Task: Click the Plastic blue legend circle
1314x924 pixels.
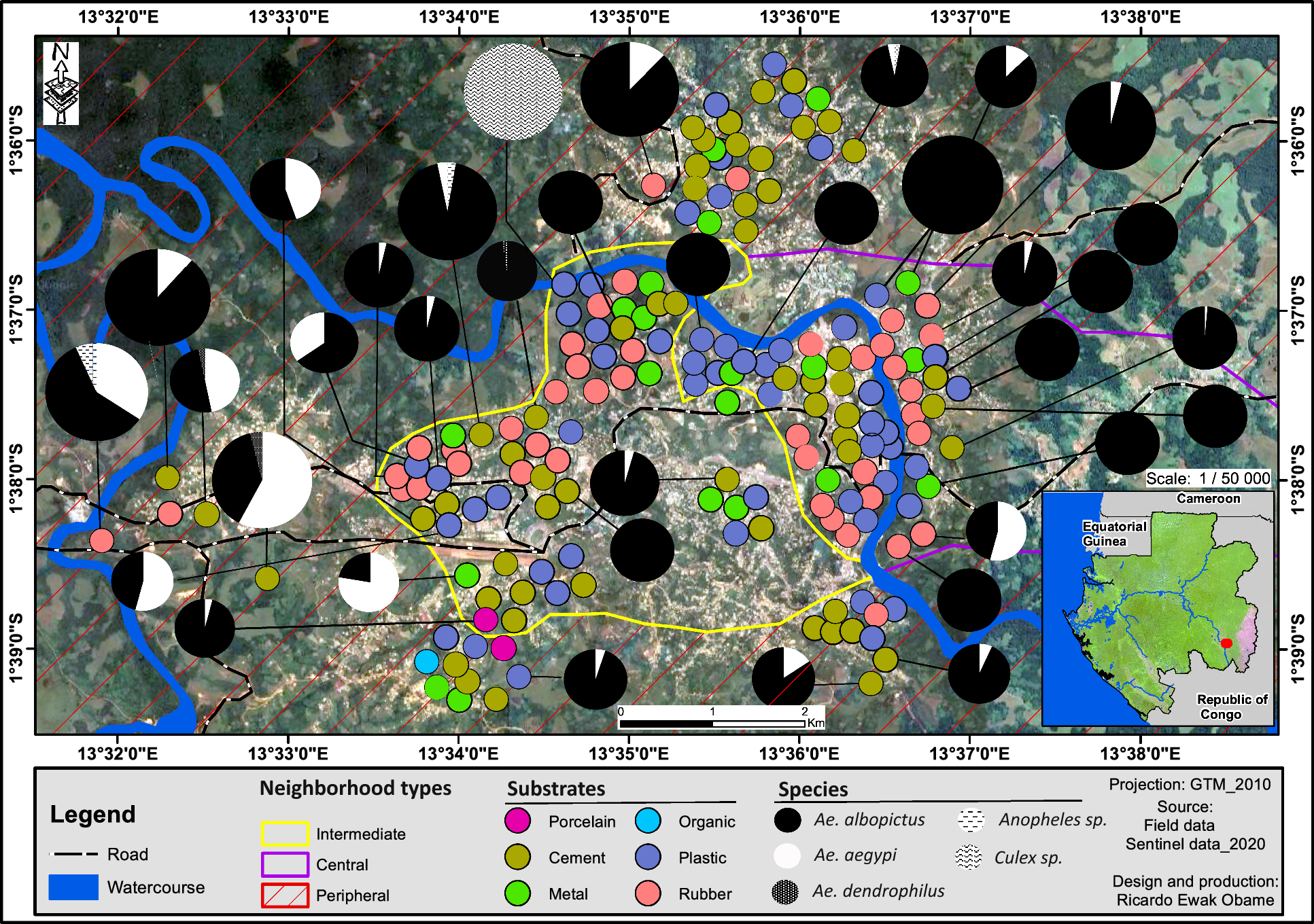Action: pyautogui.click(x=648, y=857)
